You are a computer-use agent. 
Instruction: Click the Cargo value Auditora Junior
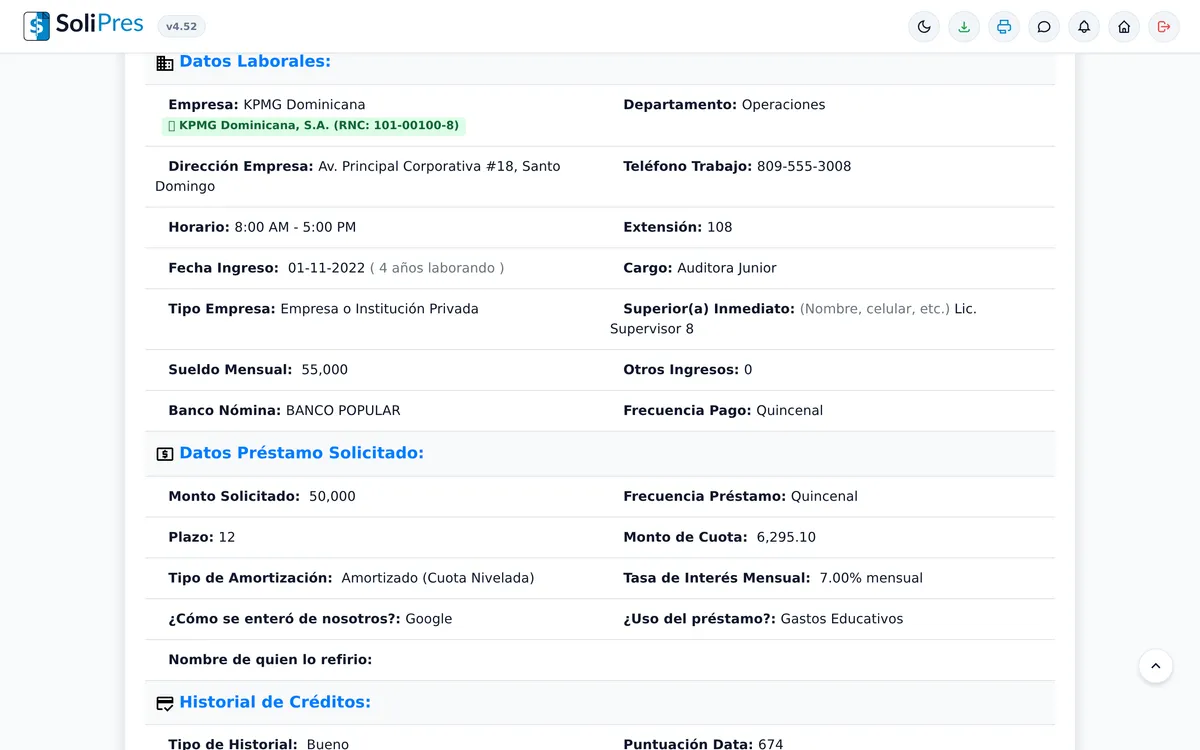[727, 268]
